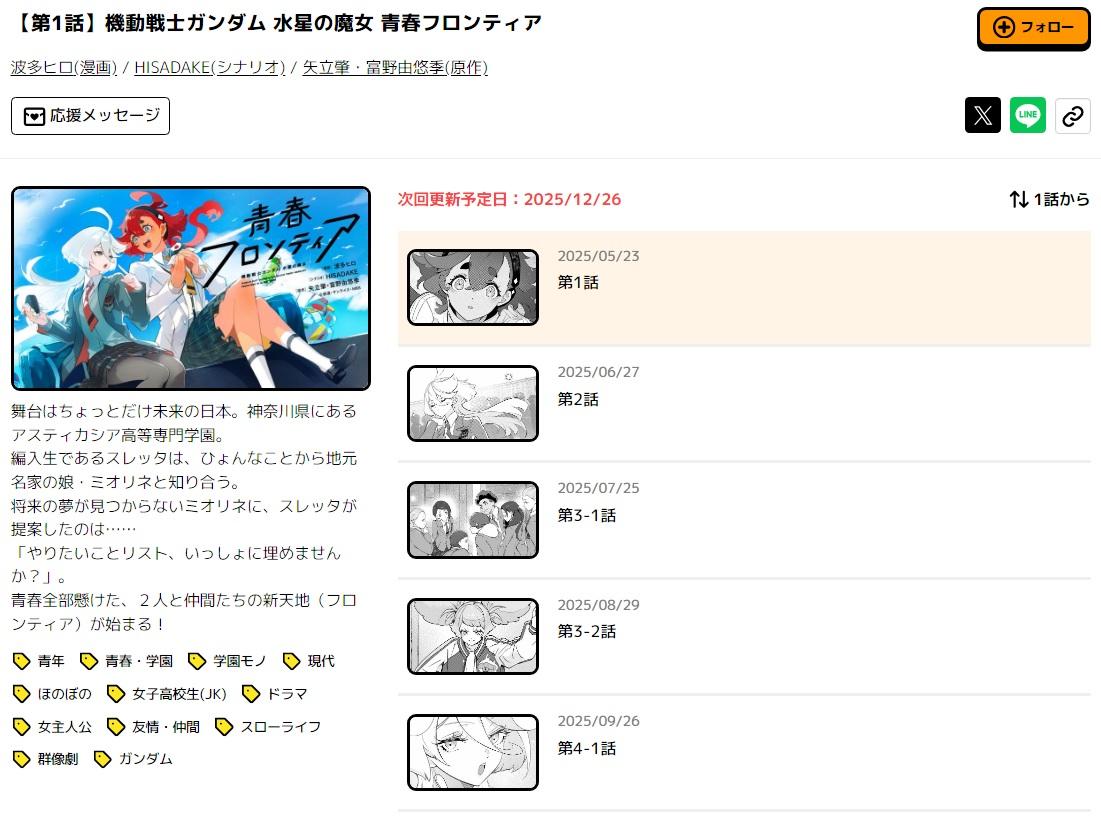
Task: Choose the スローライフ tag
Action: tap(268, 726)
